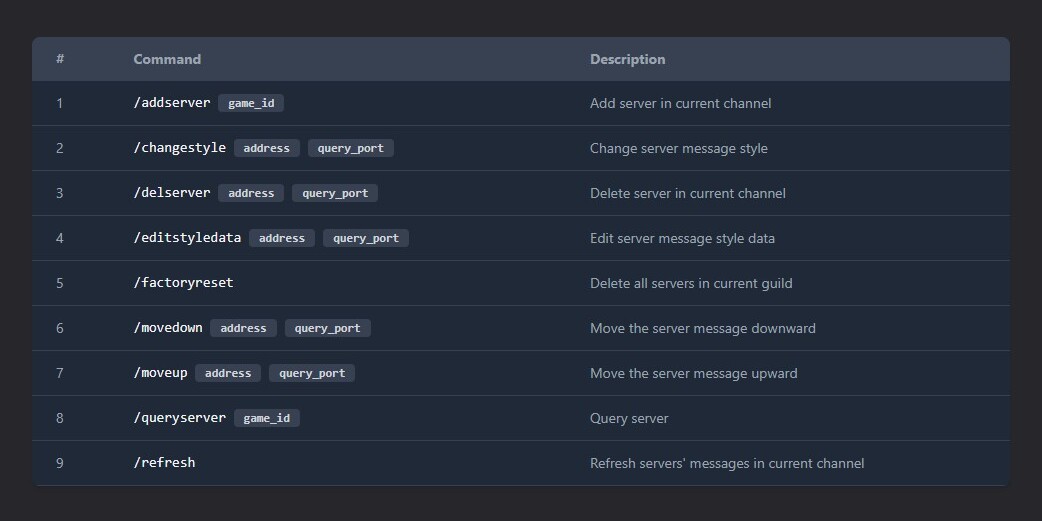Select the address badge in /changestyle row
The image size is (1042, 521).
click(x=267, y=148)
